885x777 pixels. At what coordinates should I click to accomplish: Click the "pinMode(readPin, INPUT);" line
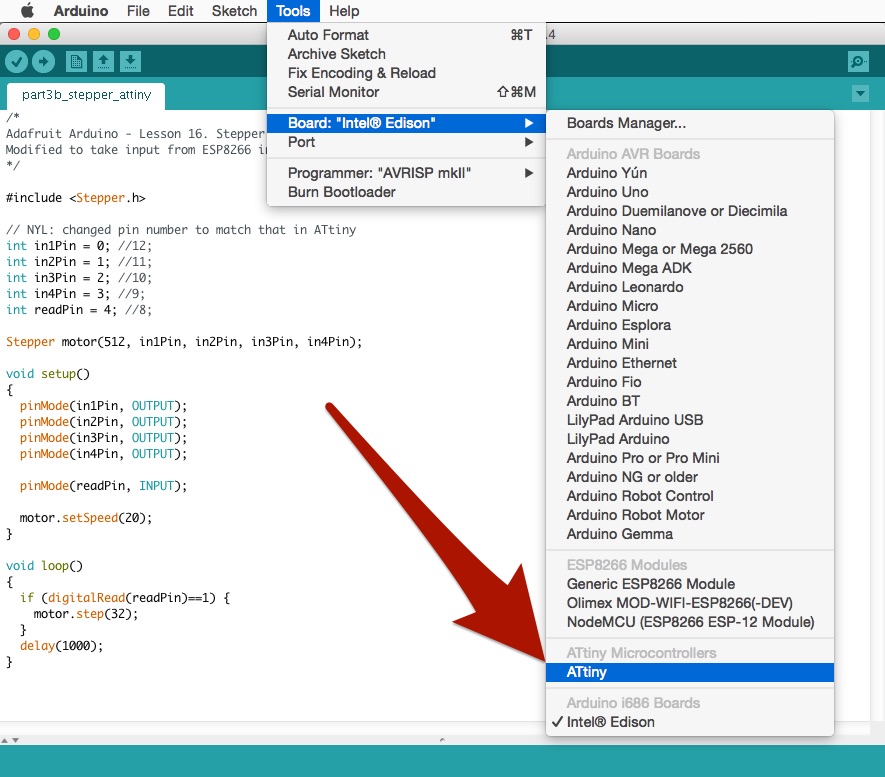click(103, 486)
